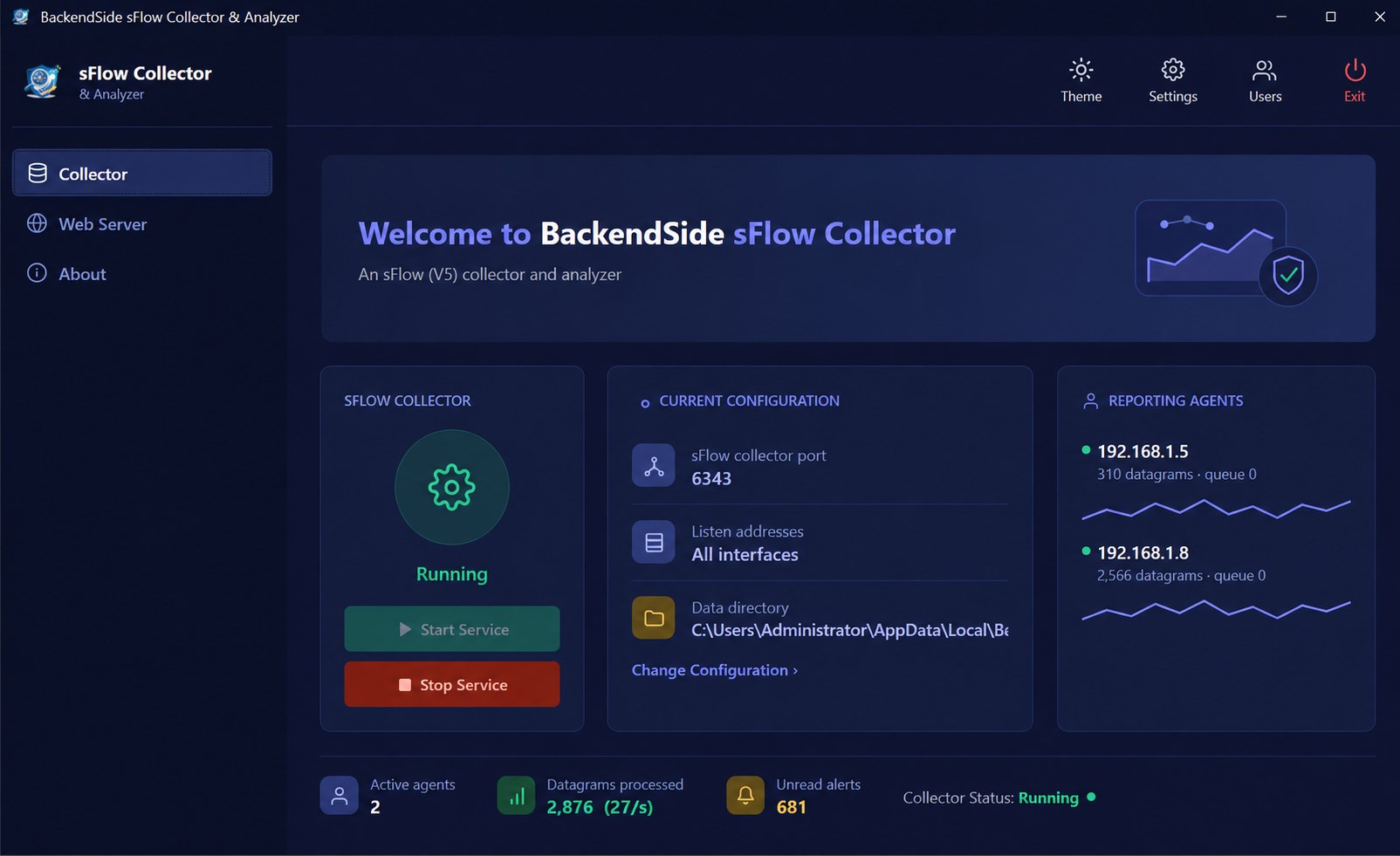This screenshot has height=856, width=1400.
Task: Click the globe icon beside Web Server
Action: [x=37, y=223]
